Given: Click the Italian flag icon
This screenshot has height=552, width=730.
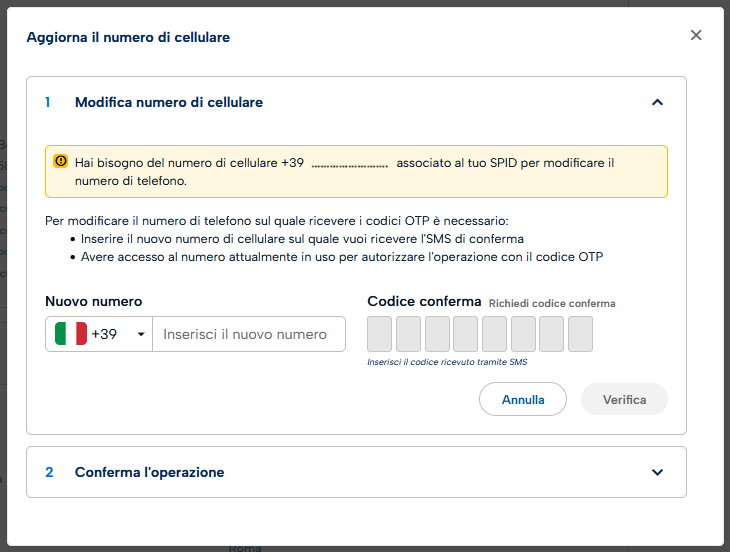Looking at the screenshot, I should click(x=71, y=334).
